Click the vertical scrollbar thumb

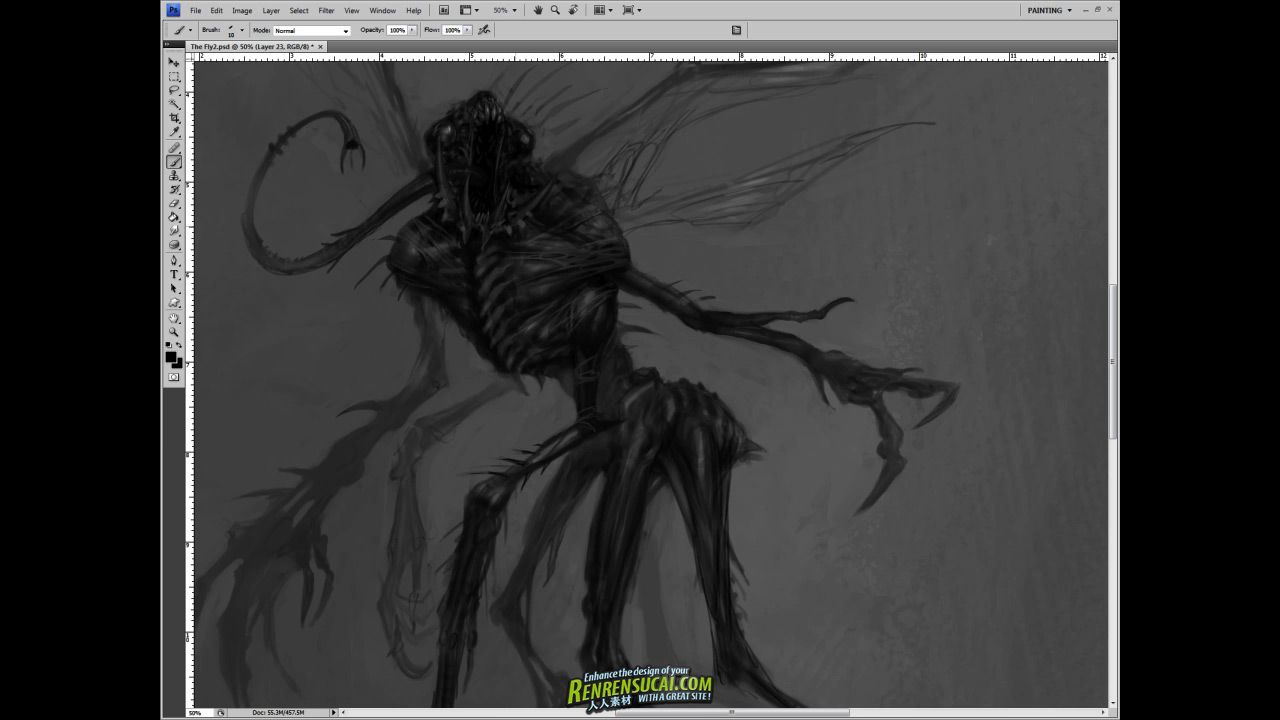[1113, 361]
